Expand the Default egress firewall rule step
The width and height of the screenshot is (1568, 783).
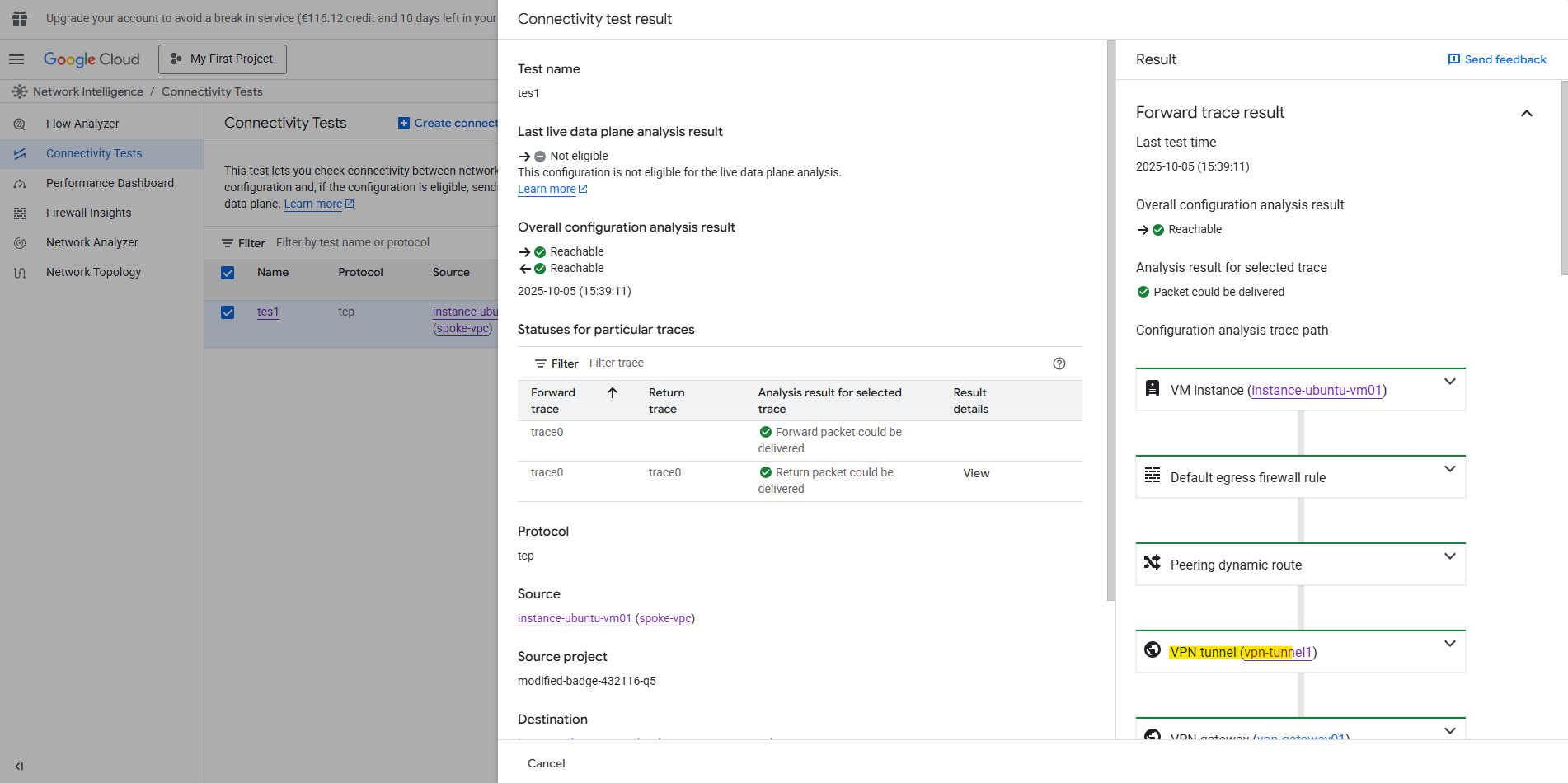[1449, 469]
